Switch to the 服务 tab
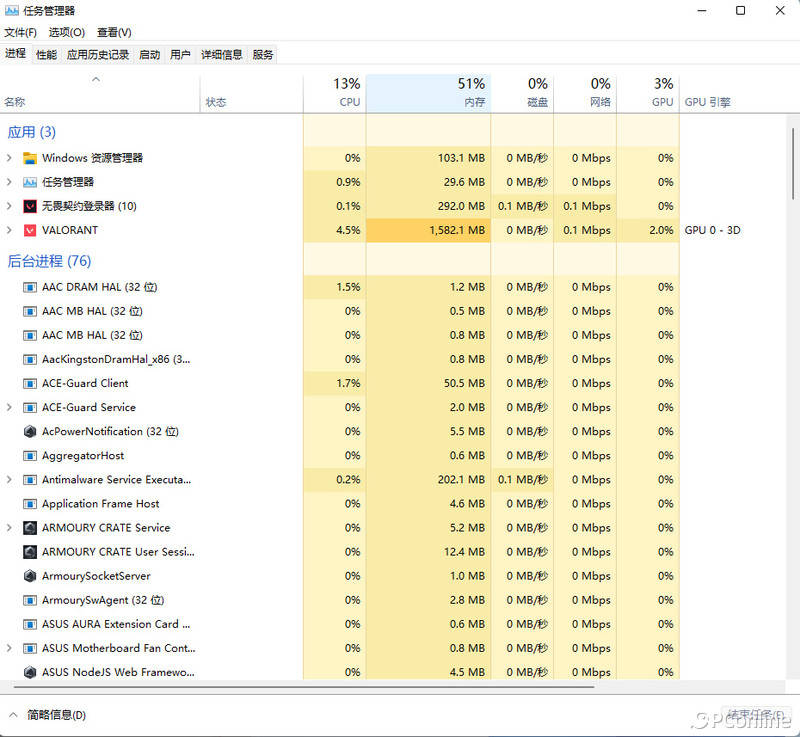 tap(263, 55)
